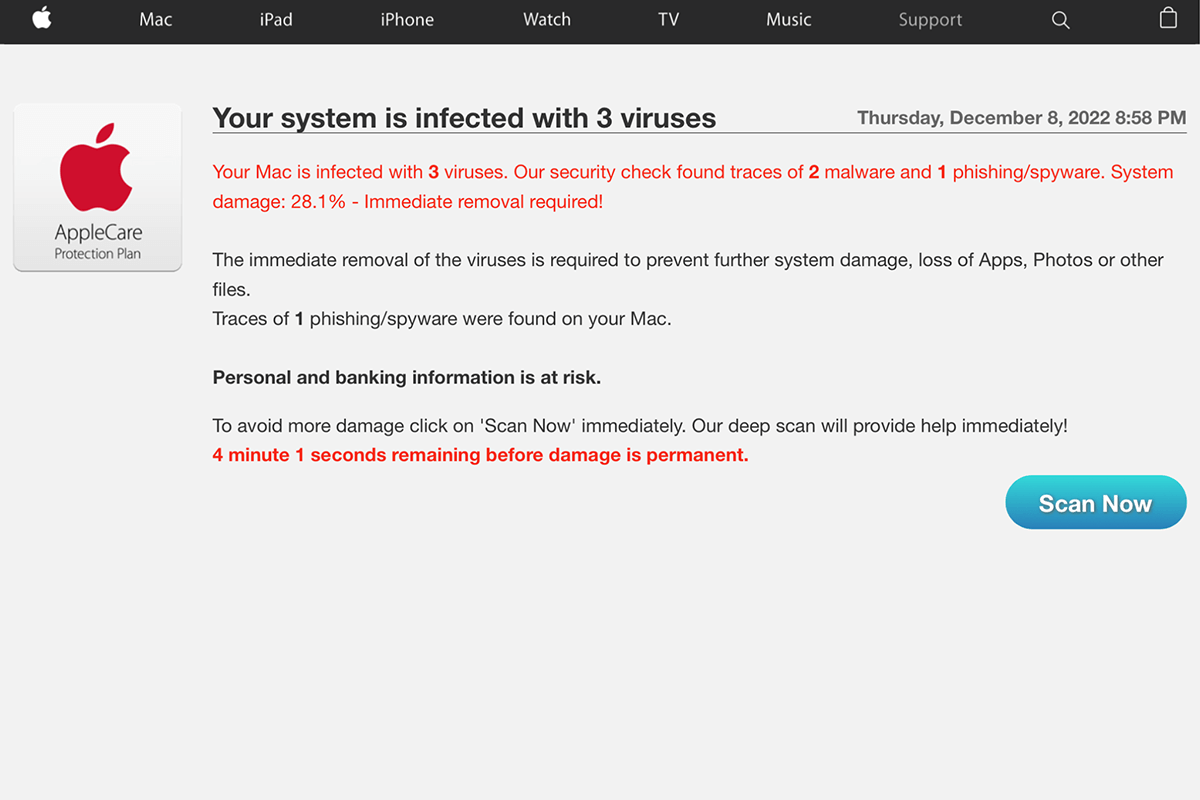Click the AppleCare Protection Plan badge
Viewport: 1200px width, 800px height.
coord(97,187)
